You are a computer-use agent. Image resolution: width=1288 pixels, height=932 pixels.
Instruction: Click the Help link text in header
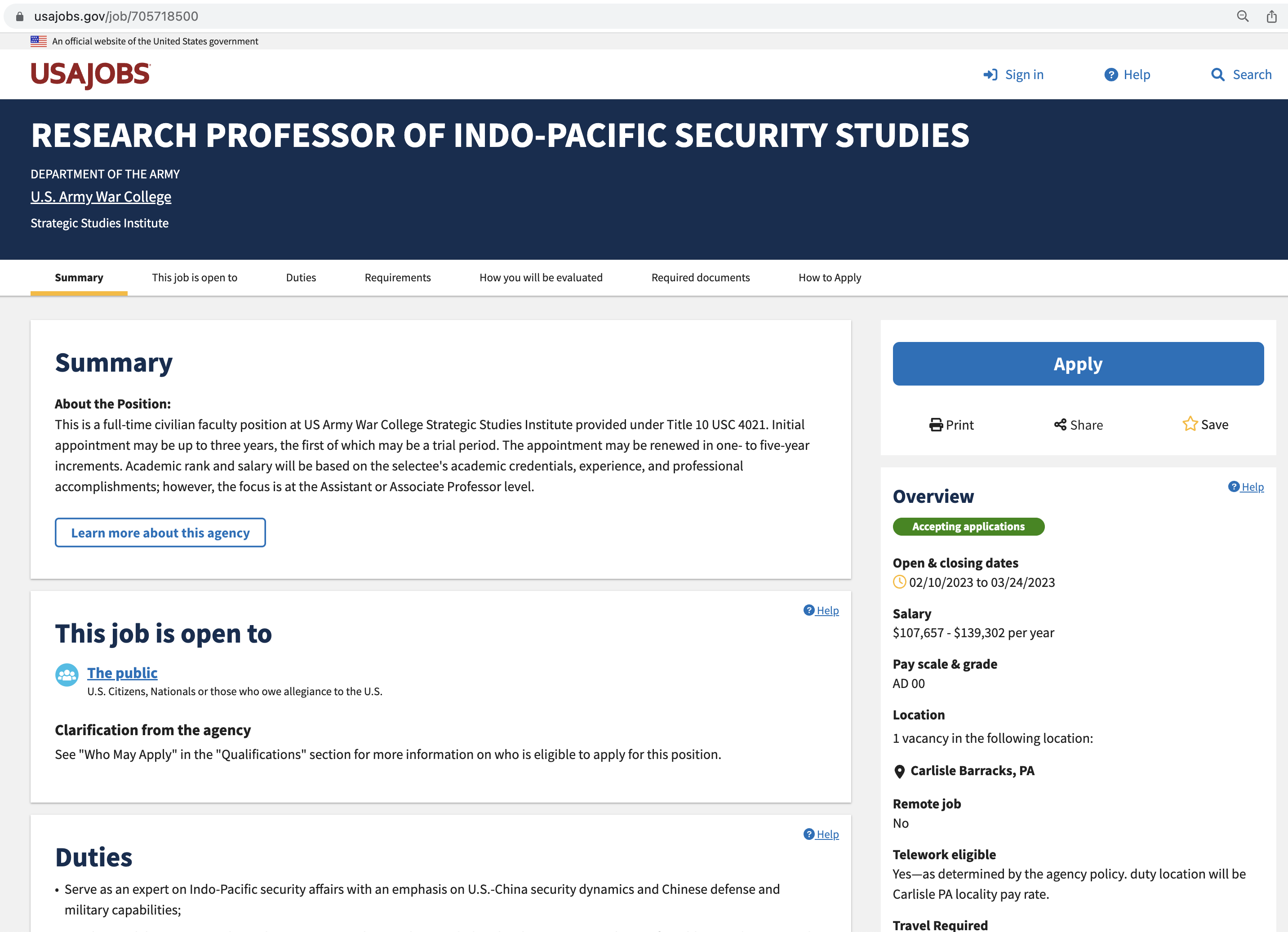1137,75
